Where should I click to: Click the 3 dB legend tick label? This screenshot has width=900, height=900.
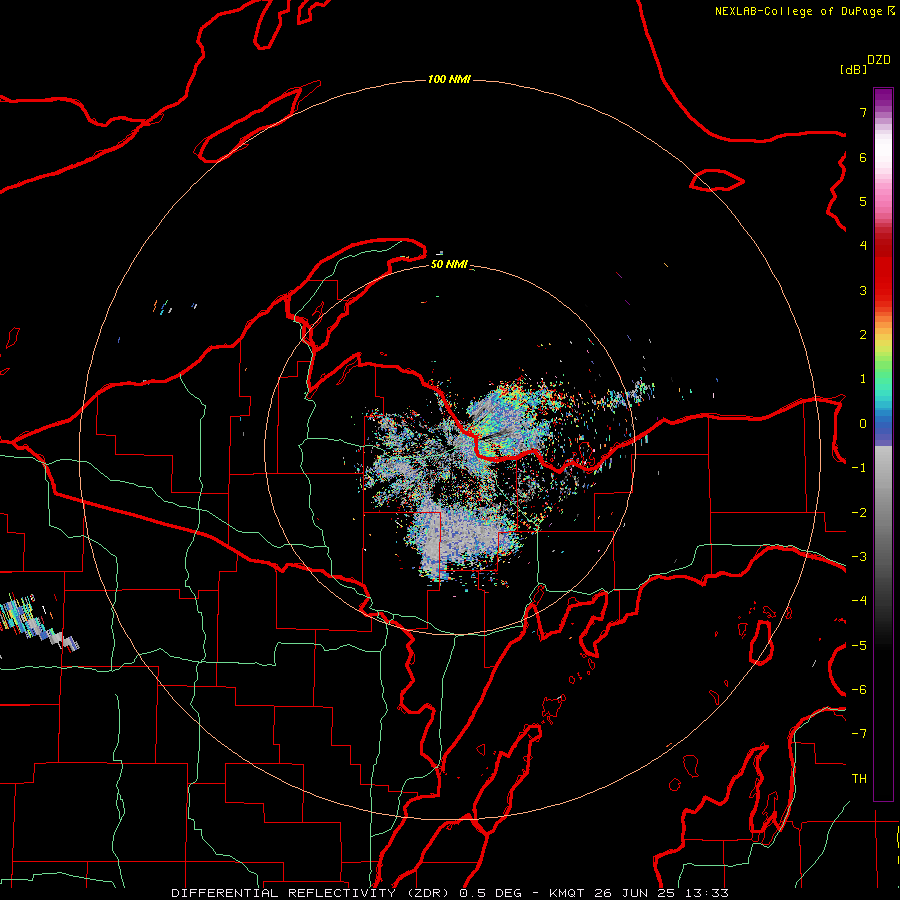(863, 290)
